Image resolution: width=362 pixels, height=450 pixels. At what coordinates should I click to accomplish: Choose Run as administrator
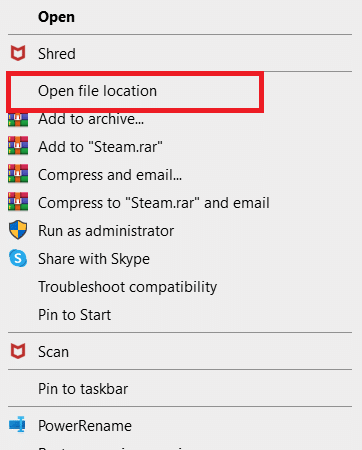(106, 231)
